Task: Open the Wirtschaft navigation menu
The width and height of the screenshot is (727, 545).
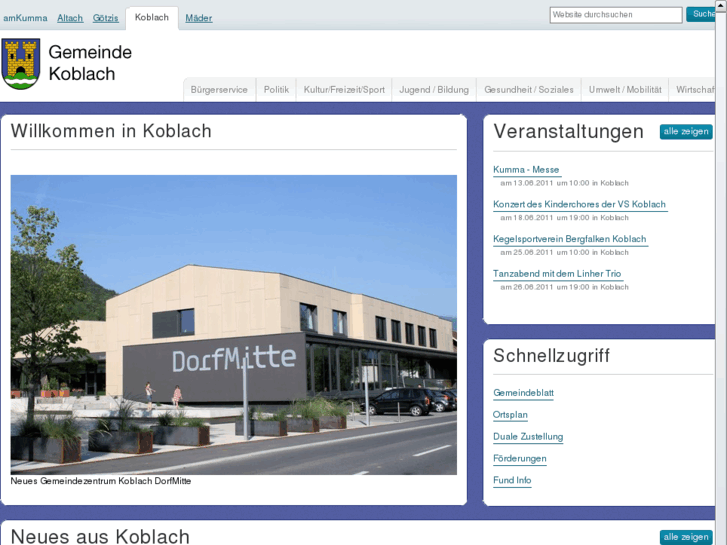Action: pyautogui.click(x=693, y=90)
